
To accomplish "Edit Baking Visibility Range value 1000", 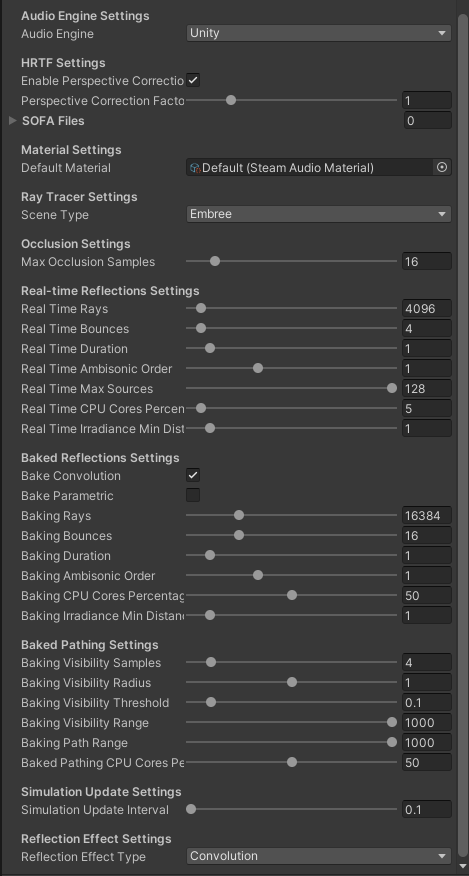I will coord(427,722).
